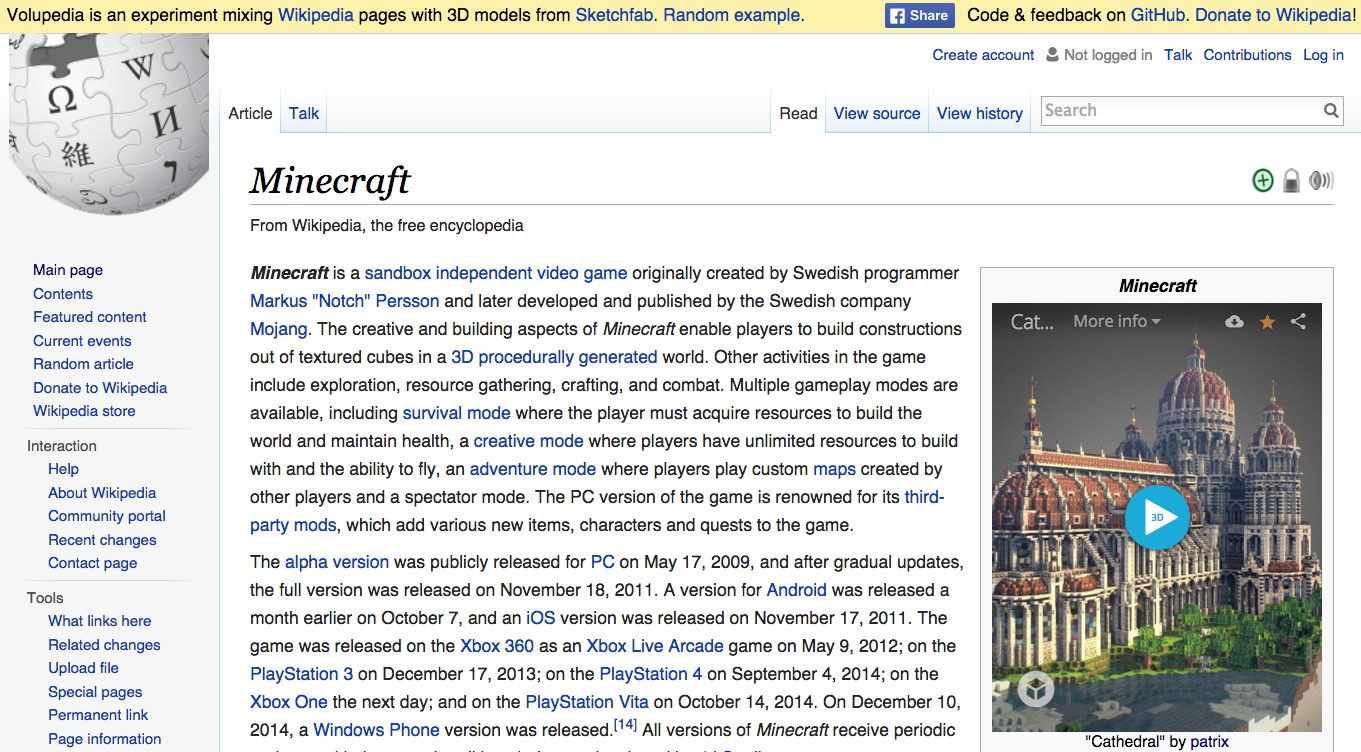Screen dimensions: 1361x752
Task: Click the survival mode link
Action: pyautogui.click(x=457, y=413)
